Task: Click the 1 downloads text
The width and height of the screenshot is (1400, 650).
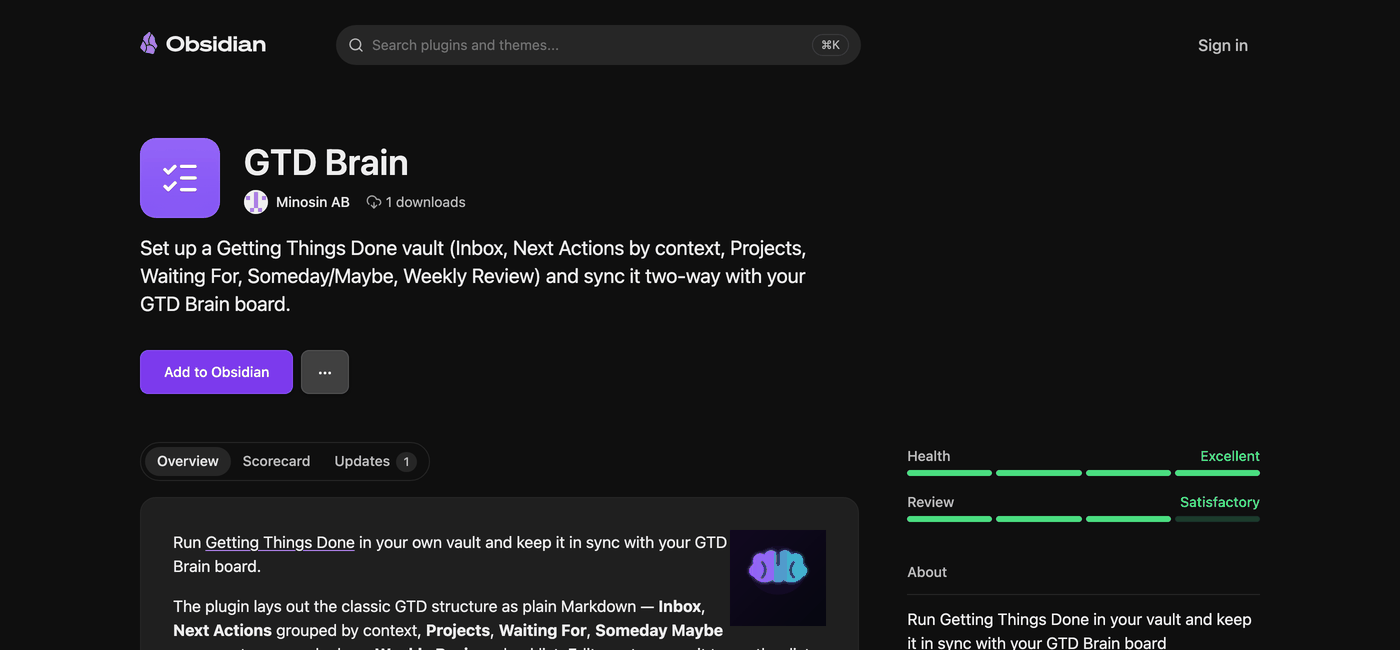Action: 426,202
